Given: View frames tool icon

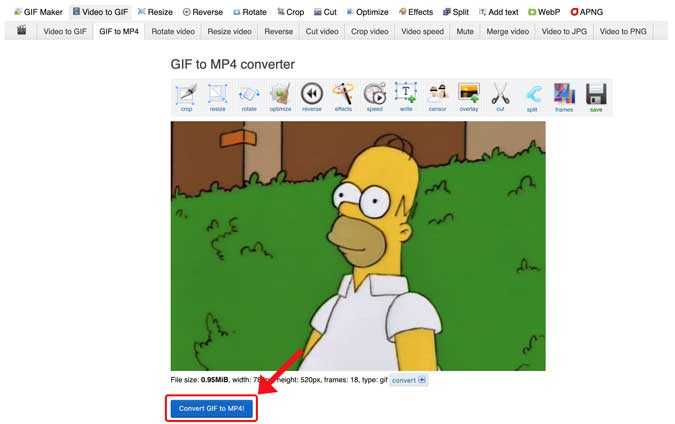Looking at the screenshot, I should click(x=564, y=97).
